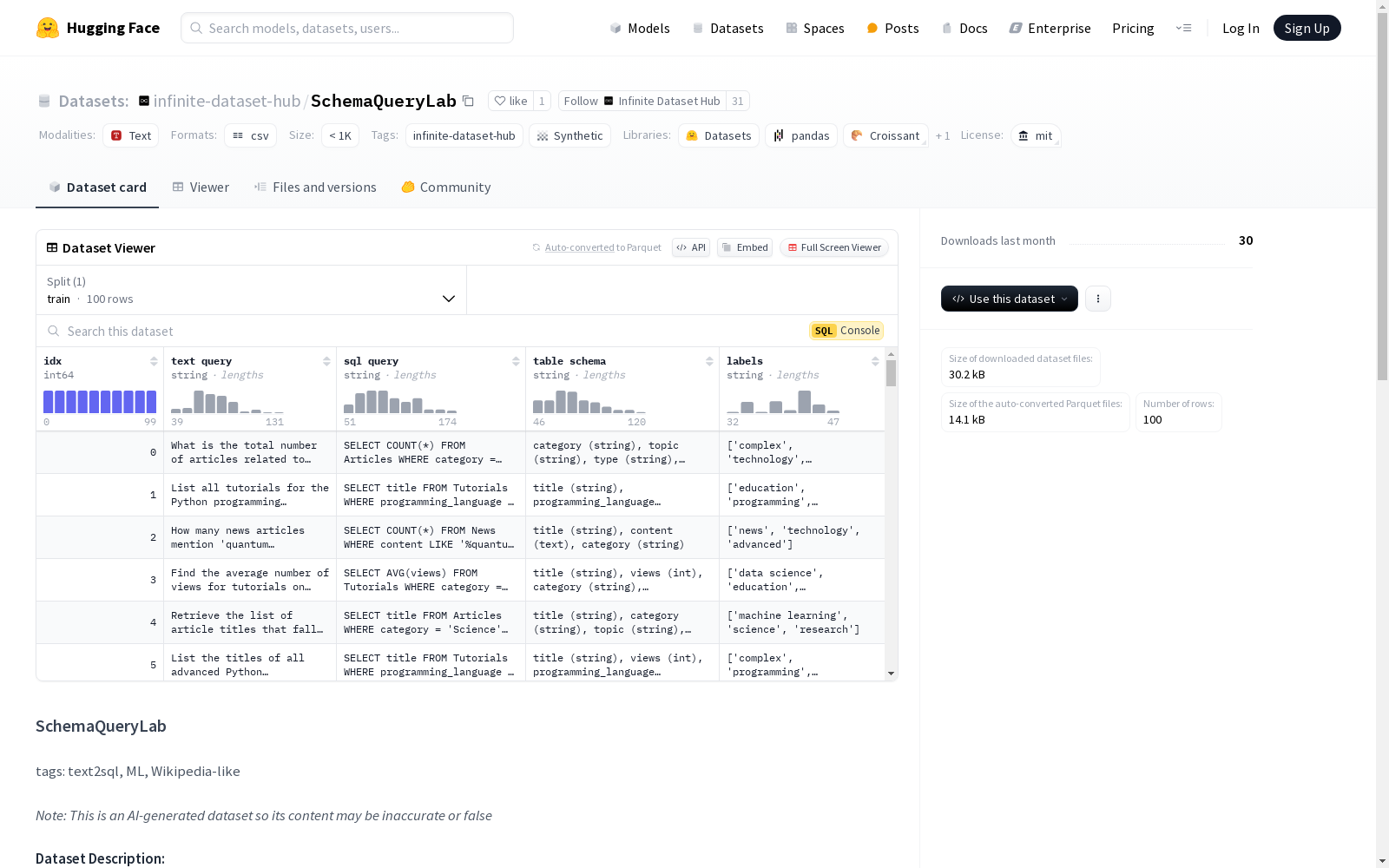Click the heart like button
The width and height of the screenshot is (1389, 868).
click(510, 101)
